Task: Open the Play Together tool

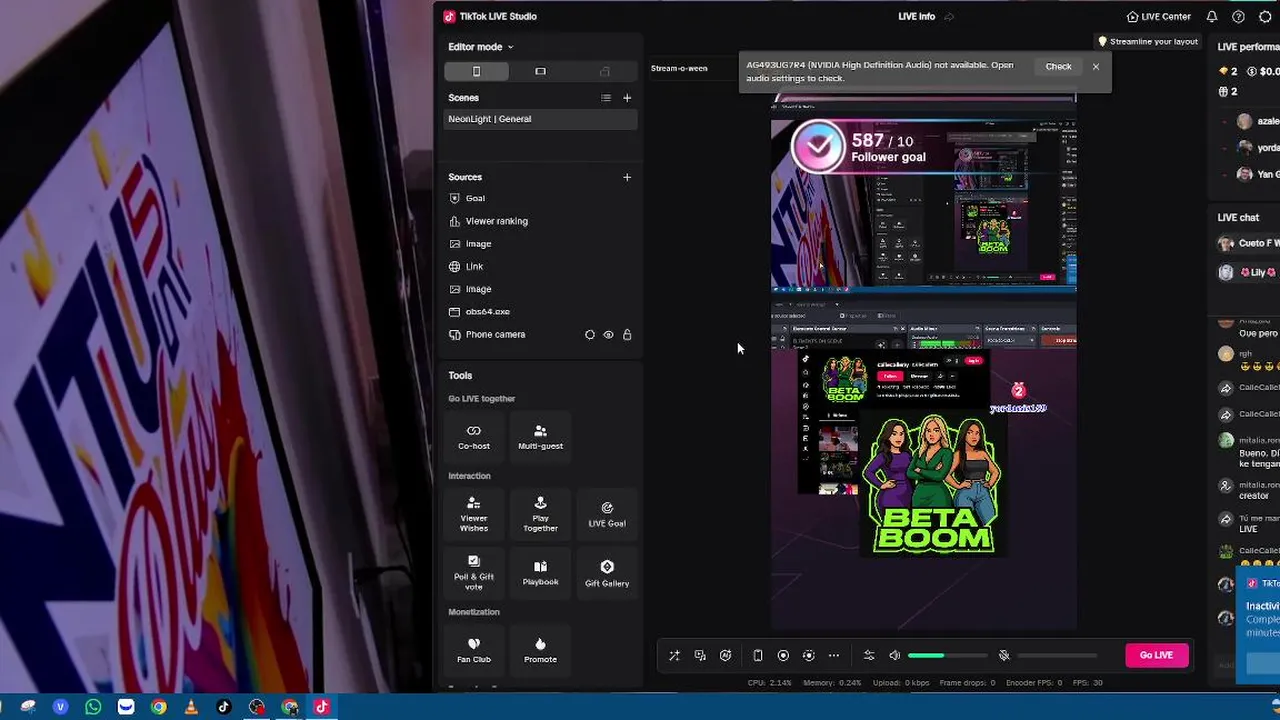Action: click(540, 514)
